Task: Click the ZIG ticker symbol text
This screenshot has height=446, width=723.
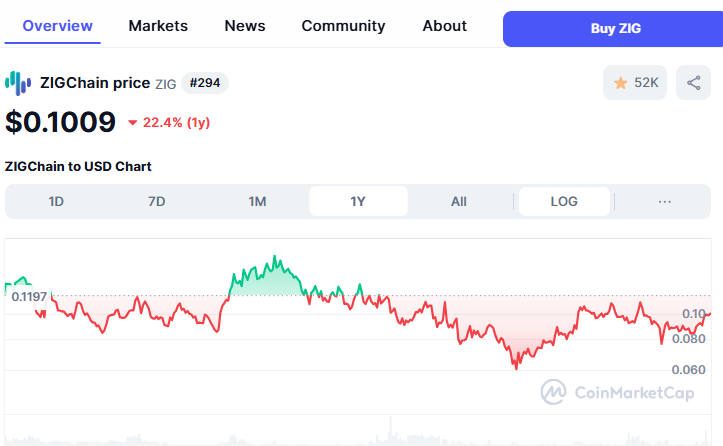Action: pos(166,84)
